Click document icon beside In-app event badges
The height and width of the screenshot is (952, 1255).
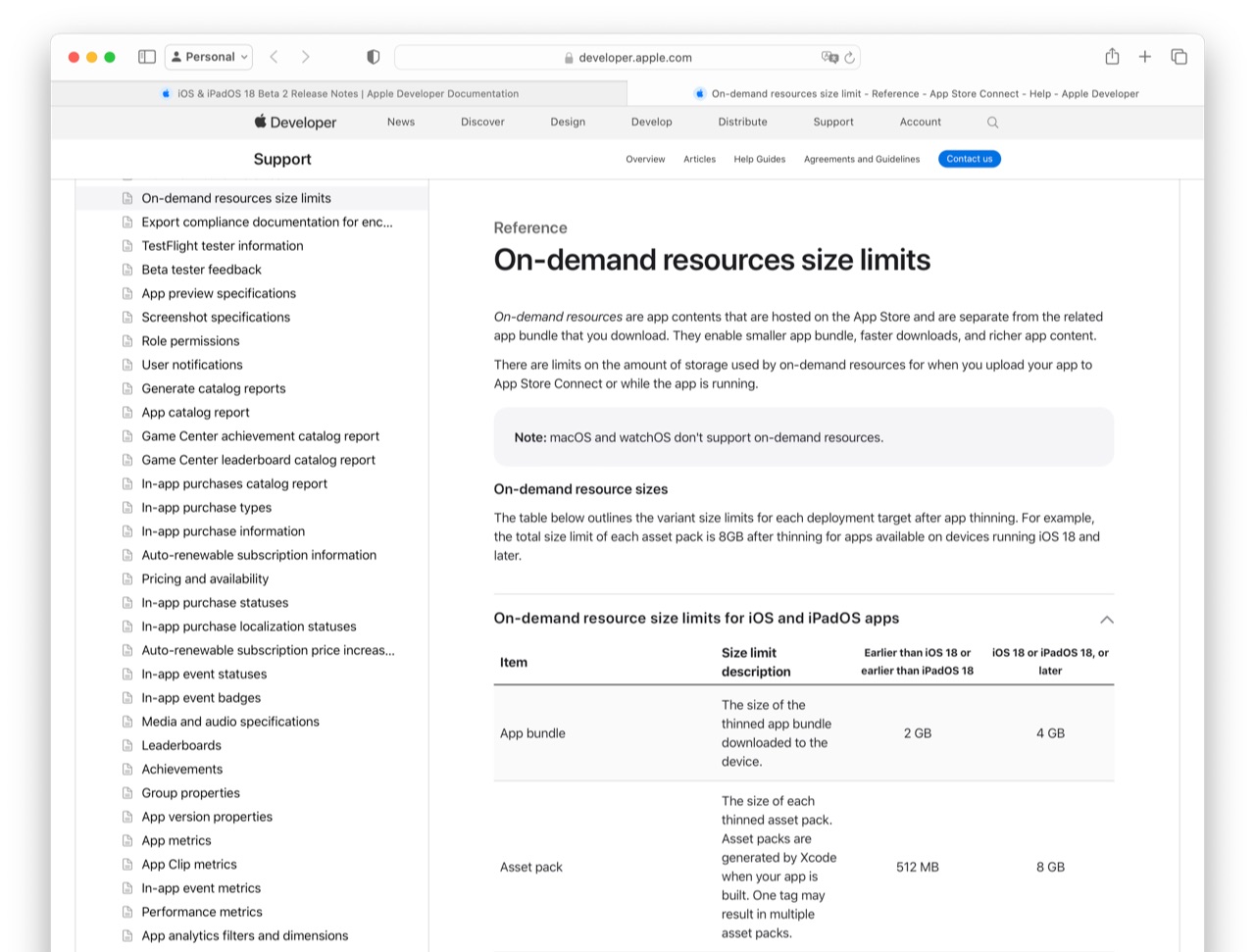point(126,698)
